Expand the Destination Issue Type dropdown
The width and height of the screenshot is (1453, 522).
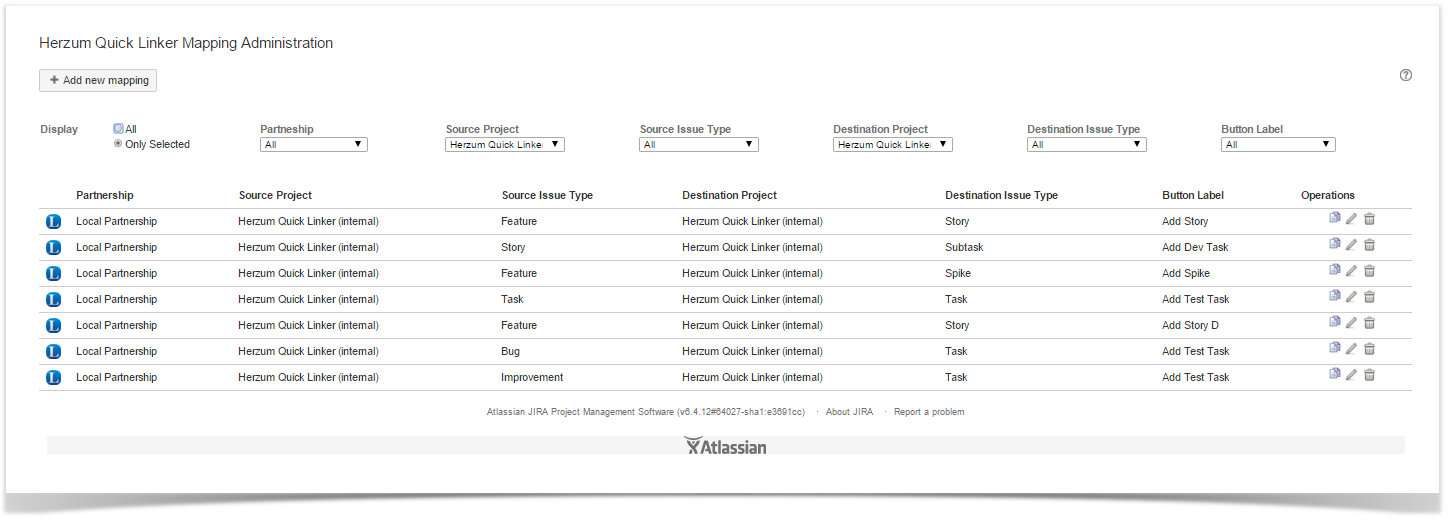click(1086, 145)
